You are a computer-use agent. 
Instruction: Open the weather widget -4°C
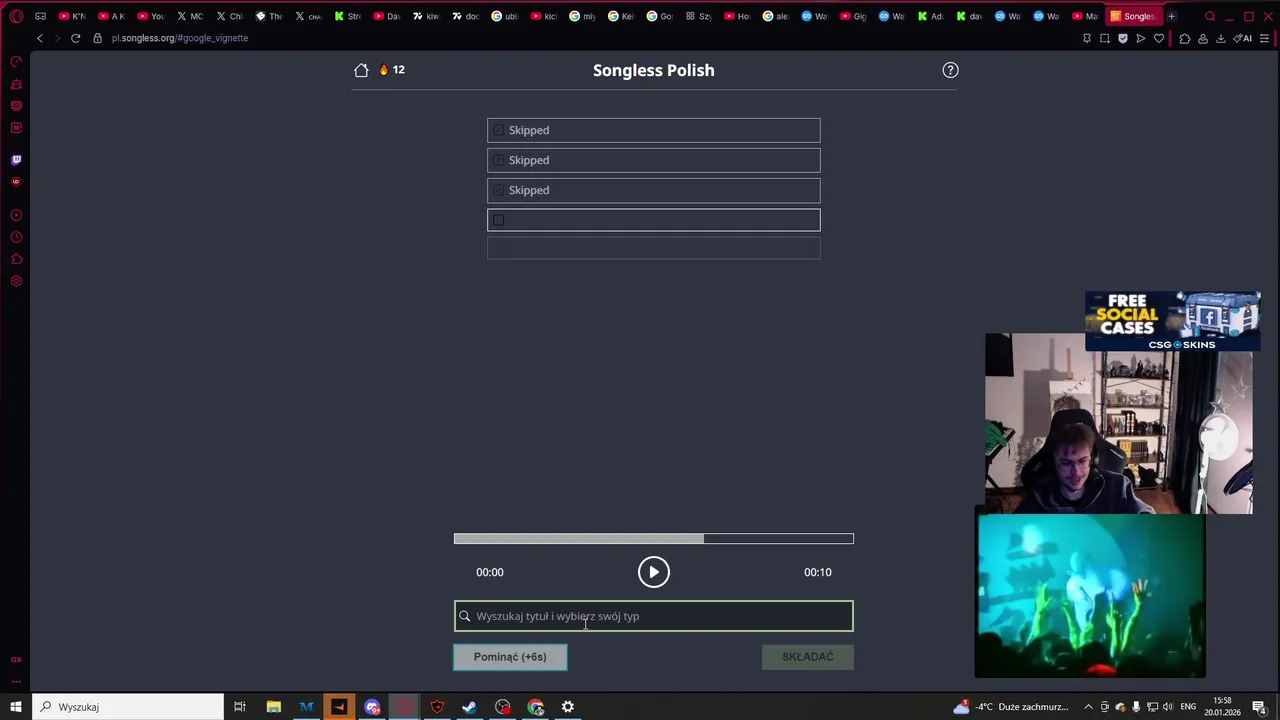coord(1011,707)
